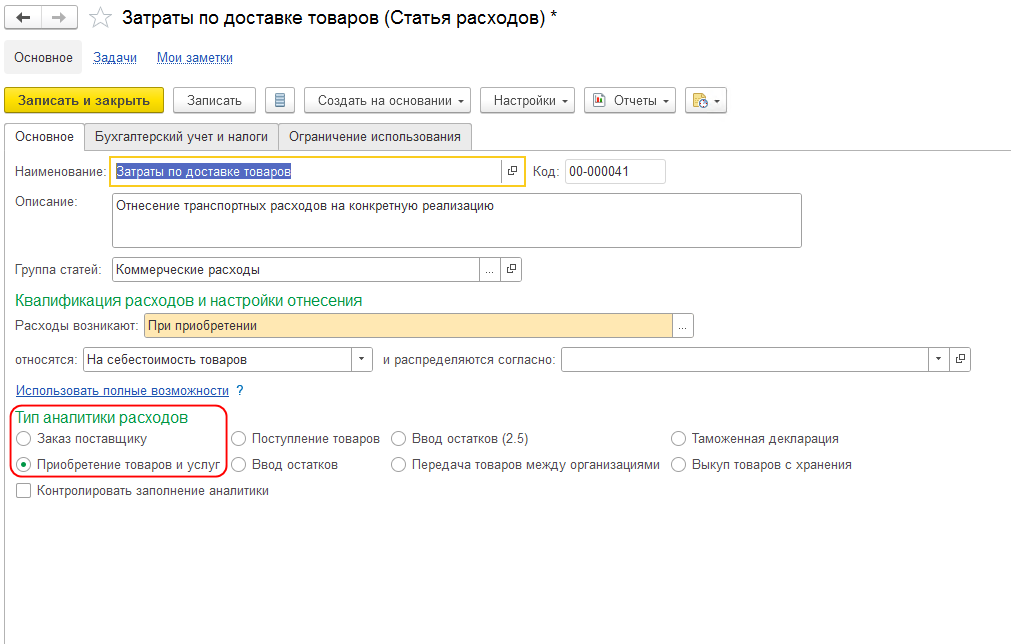Click the Записать button
The width and height of the screenshot is (1011, 644).
(214, 101)
